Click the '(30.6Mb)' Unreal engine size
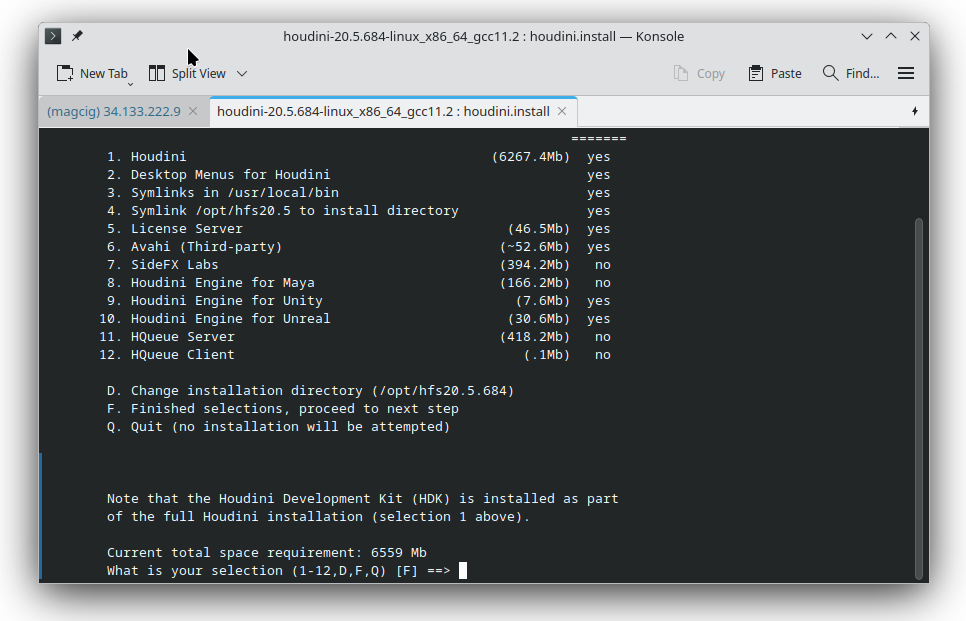 click(x=539, y=319)
